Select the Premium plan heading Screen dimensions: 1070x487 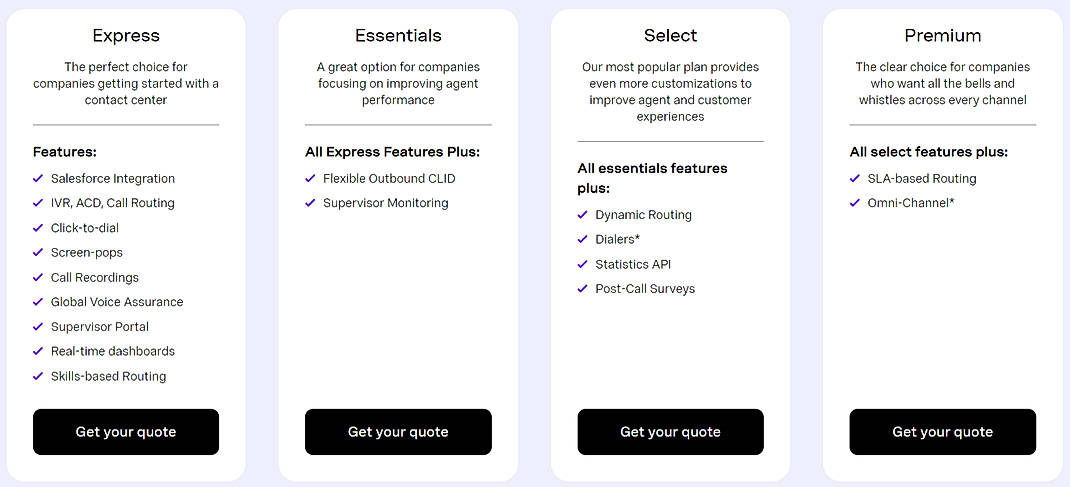click(942, 36)
